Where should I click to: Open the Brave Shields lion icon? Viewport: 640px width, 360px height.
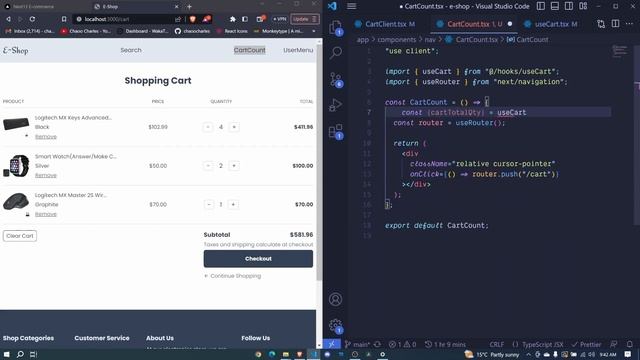coord(193,19)
